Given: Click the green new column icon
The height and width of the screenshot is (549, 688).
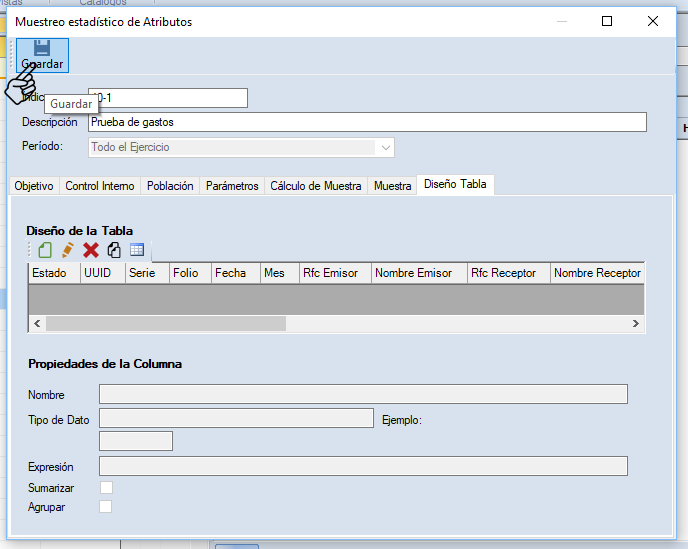Looking at the screenshot, I should 45,250.
